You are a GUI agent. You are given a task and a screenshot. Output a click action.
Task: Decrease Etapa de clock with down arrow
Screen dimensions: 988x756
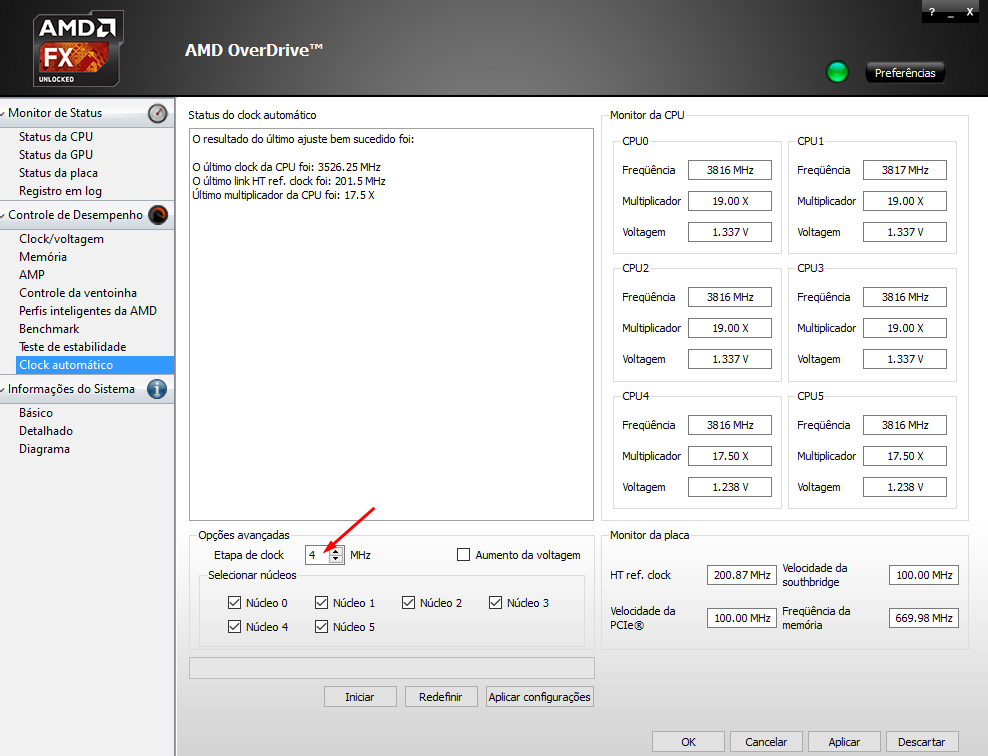(336, 559)
